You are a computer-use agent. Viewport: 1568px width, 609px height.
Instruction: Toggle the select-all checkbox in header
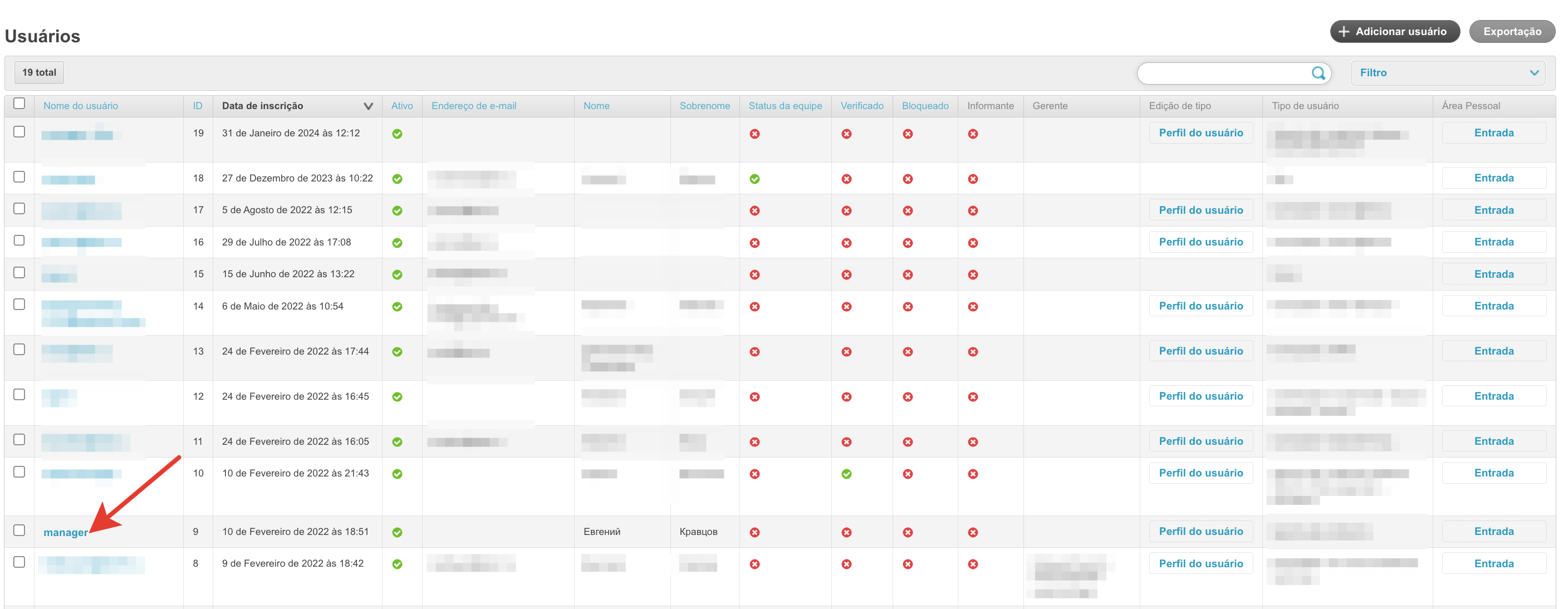(x=19, y=104)
